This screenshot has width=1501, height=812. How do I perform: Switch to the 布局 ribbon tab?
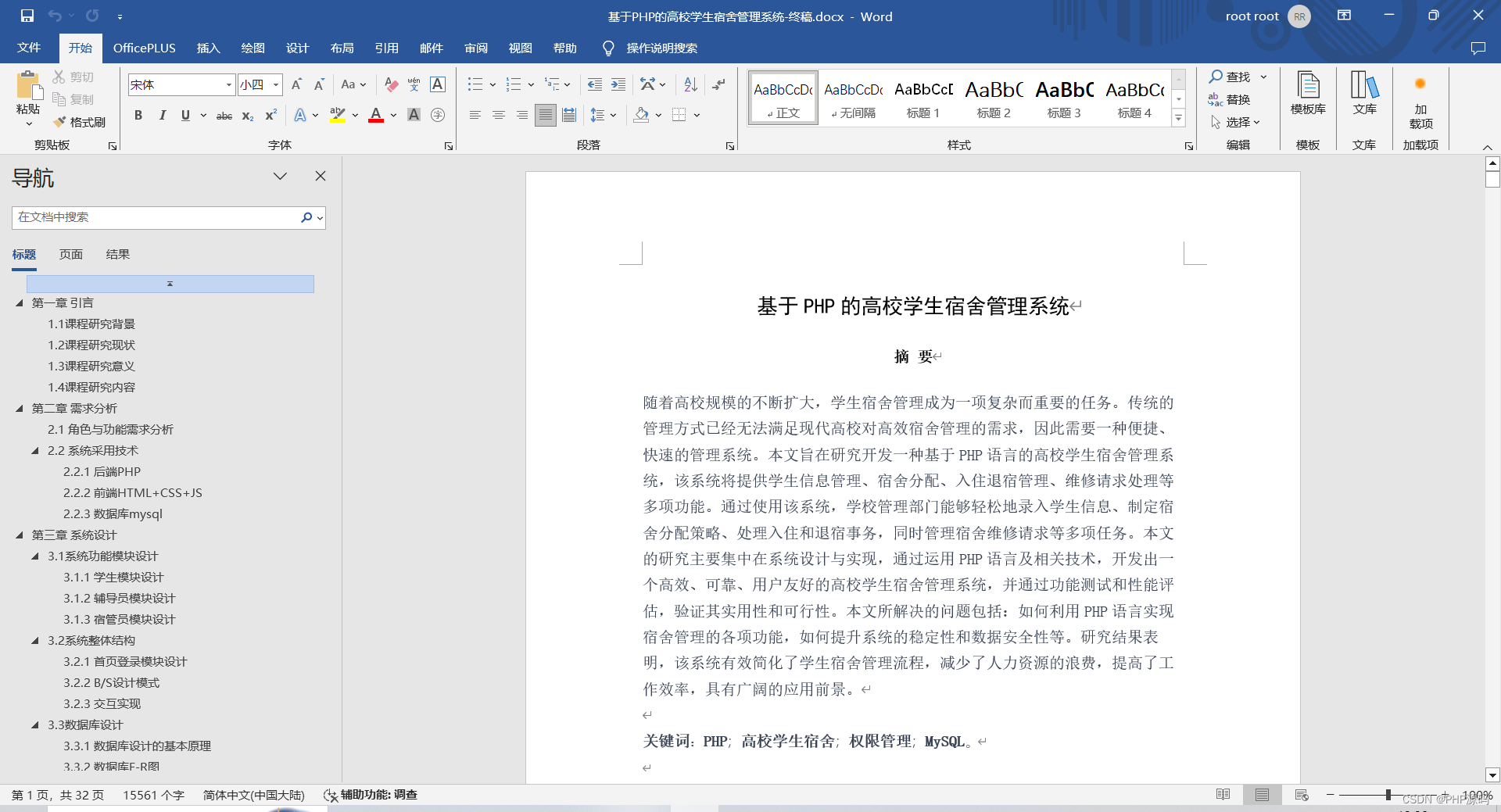click(342, 48)
